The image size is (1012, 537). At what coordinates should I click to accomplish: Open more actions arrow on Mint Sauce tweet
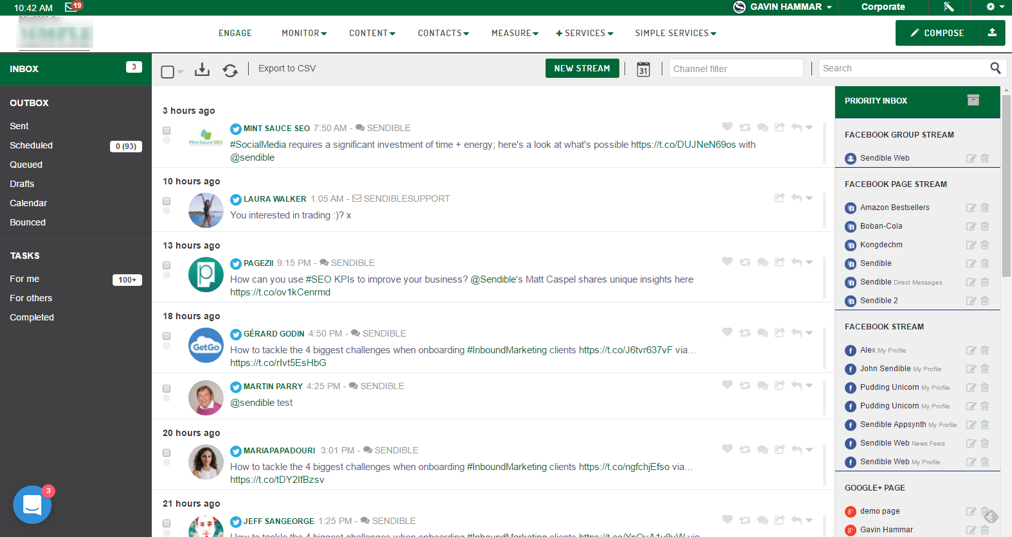pyautogui.click(x=809, y=128)
